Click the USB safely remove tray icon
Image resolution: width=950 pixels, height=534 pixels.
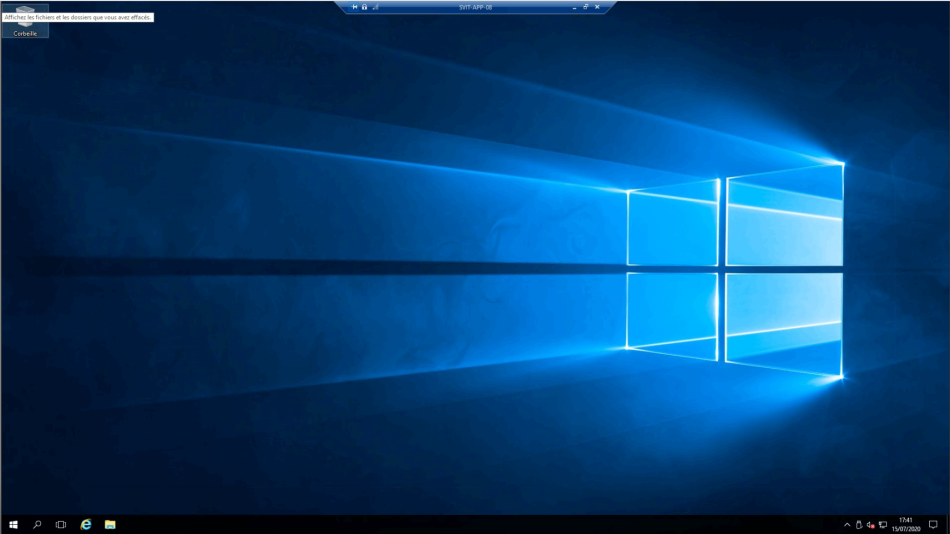859,525
